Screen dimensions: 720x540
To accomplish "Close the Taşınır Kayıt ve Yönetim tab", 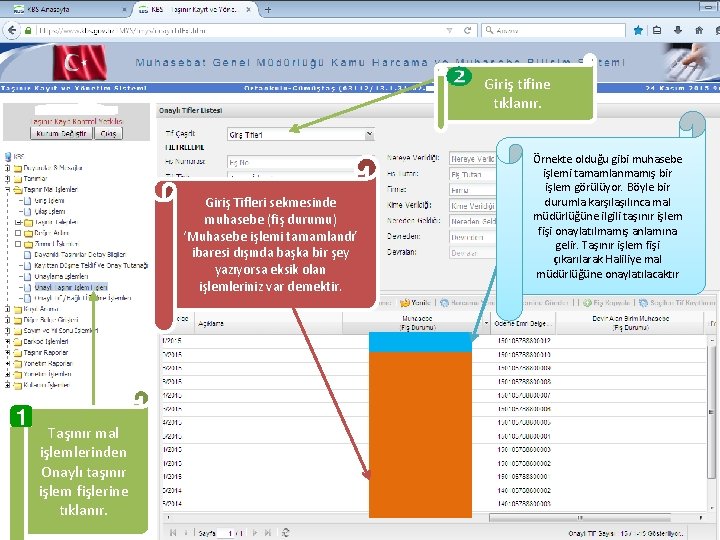I will 248,9.
